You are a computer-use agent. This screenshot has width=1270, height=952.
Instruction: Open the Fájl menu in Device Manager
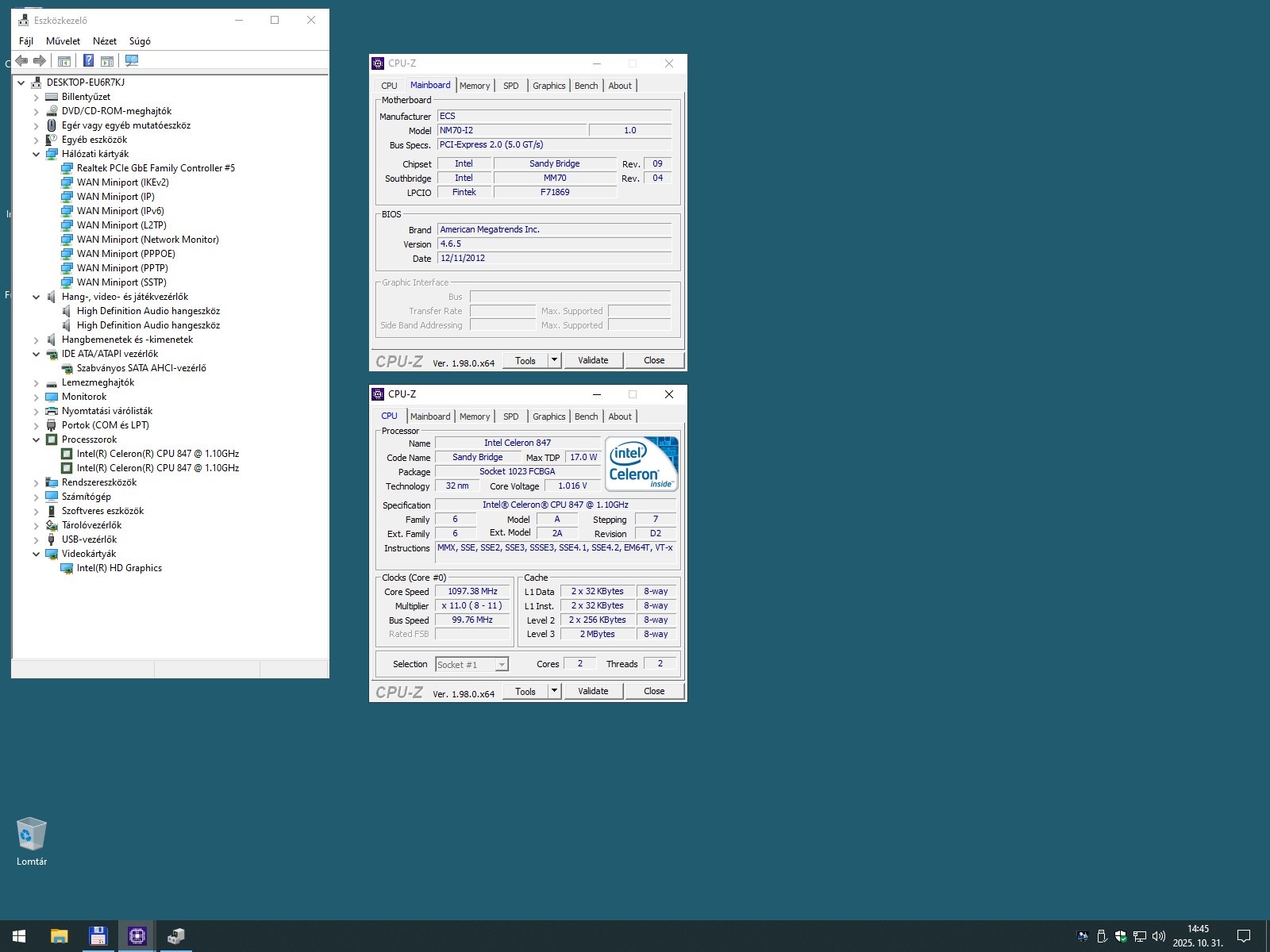(x=26, y=41)
